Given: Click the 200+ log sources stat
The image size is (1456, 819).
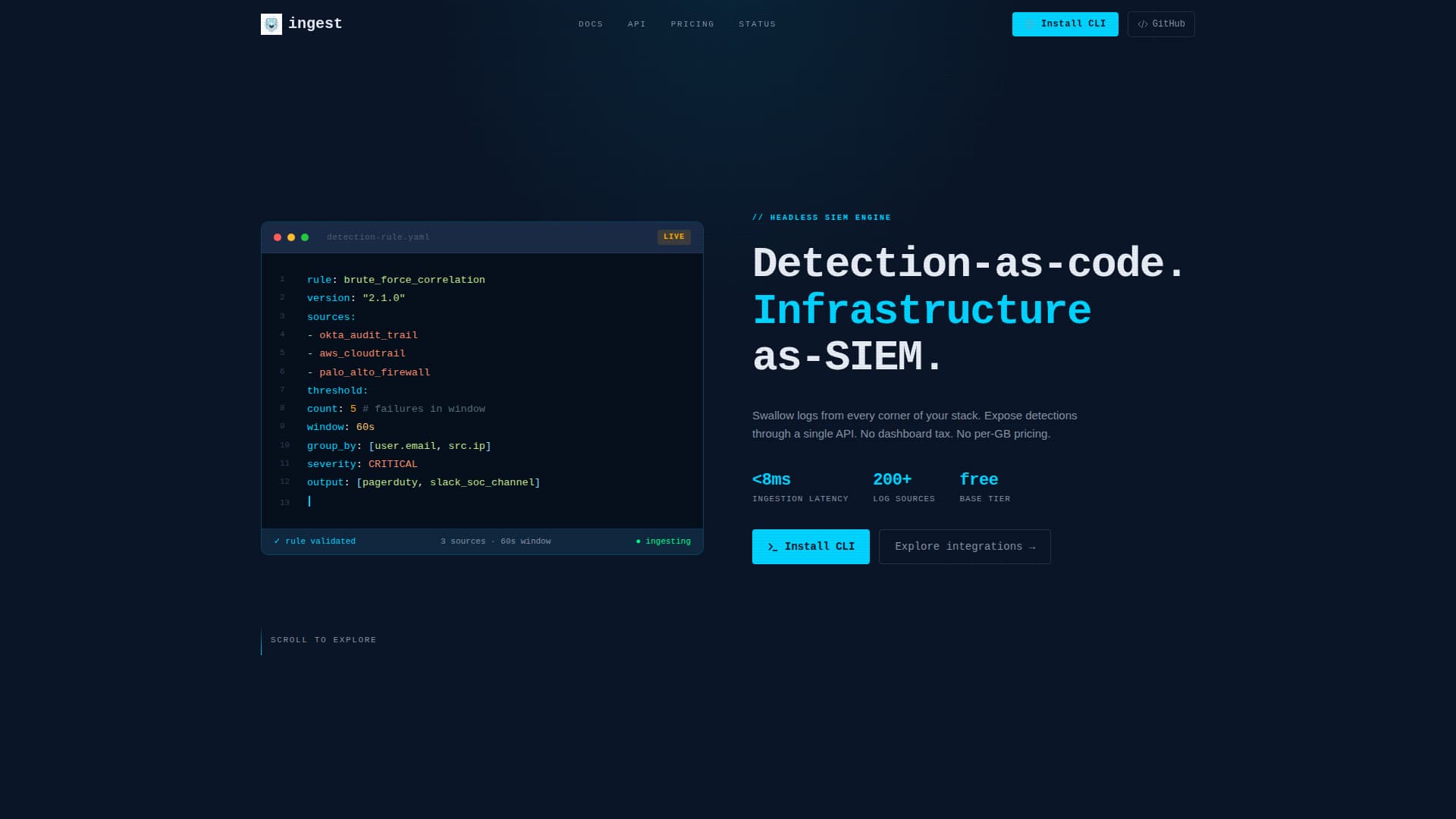Looking at the screenshot, I should 904,487.
